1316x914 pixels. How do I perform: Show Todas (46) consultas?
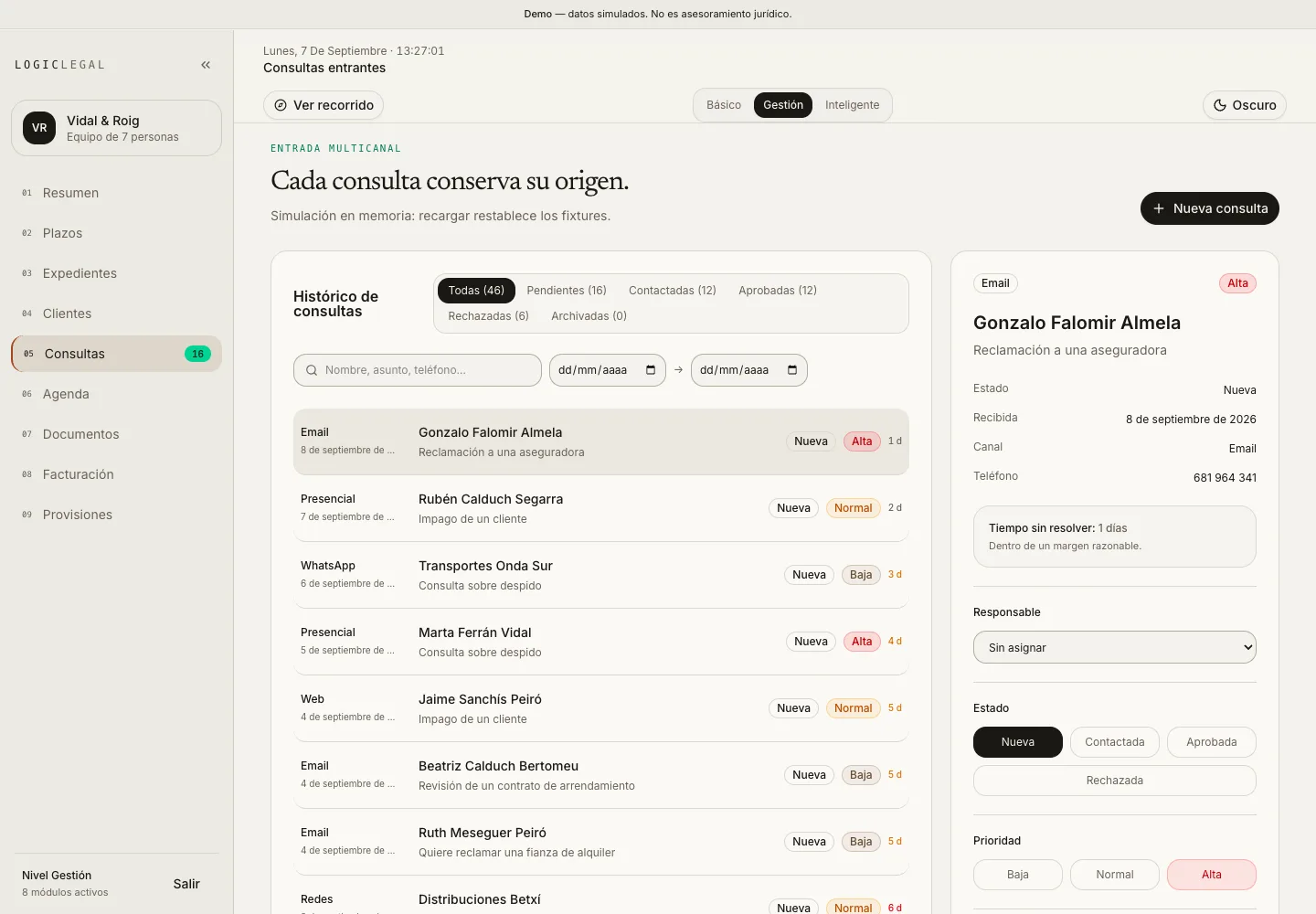pos(476,291)
